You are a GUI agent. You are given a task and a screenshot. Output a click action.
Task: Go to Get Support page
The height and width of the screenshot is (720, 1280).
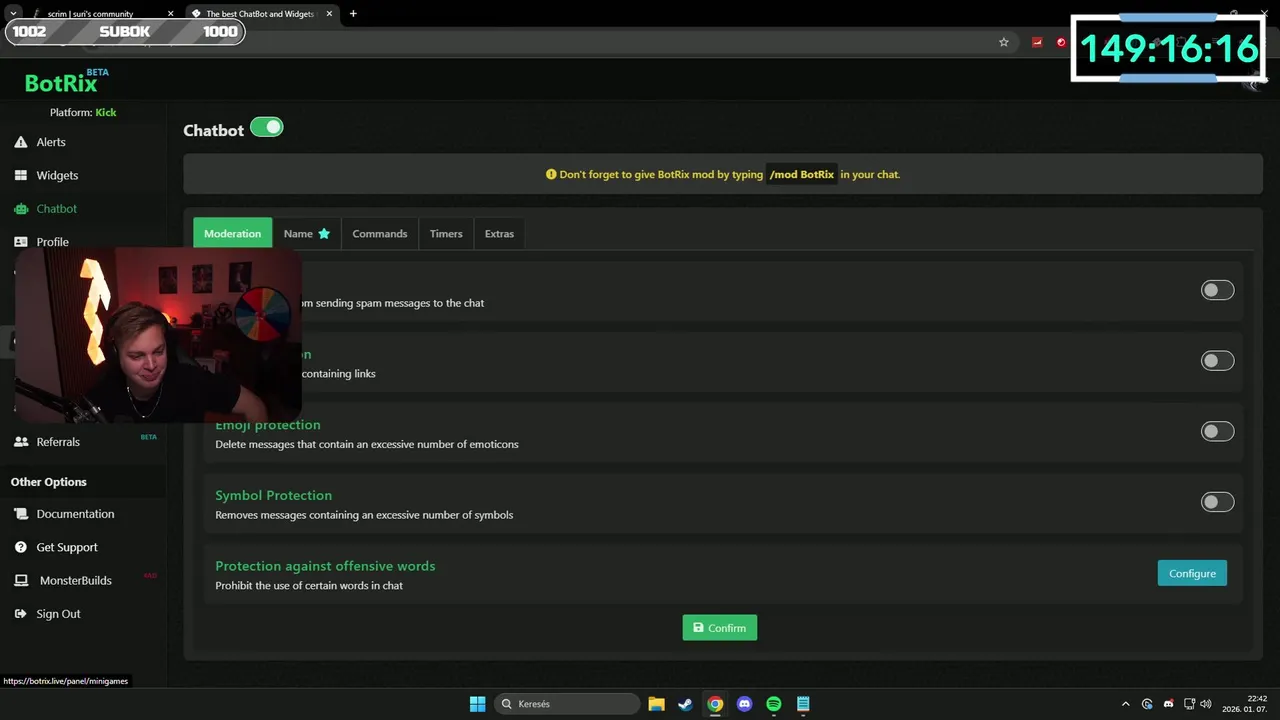click(67, 547)
